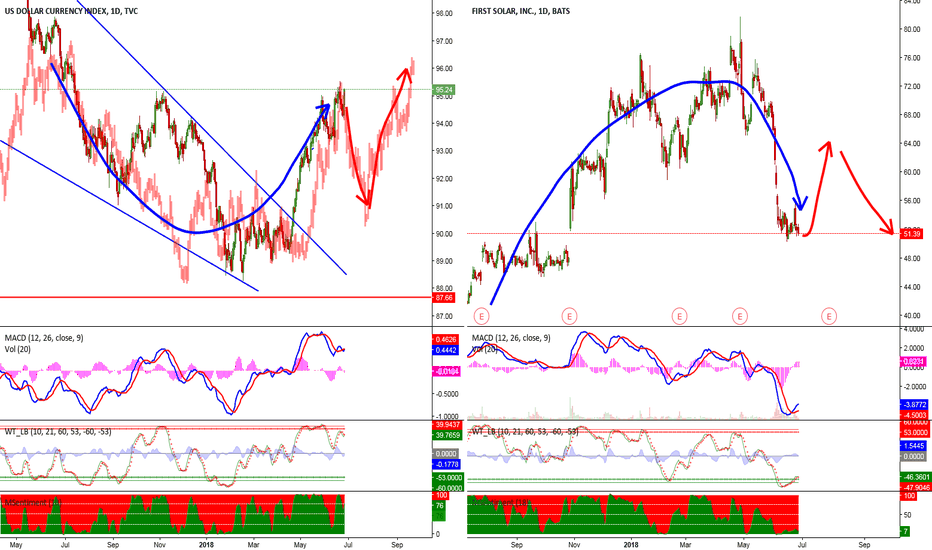Select the red 87.66 support price label
932x550 pixels.
click(x=444, y=297)
